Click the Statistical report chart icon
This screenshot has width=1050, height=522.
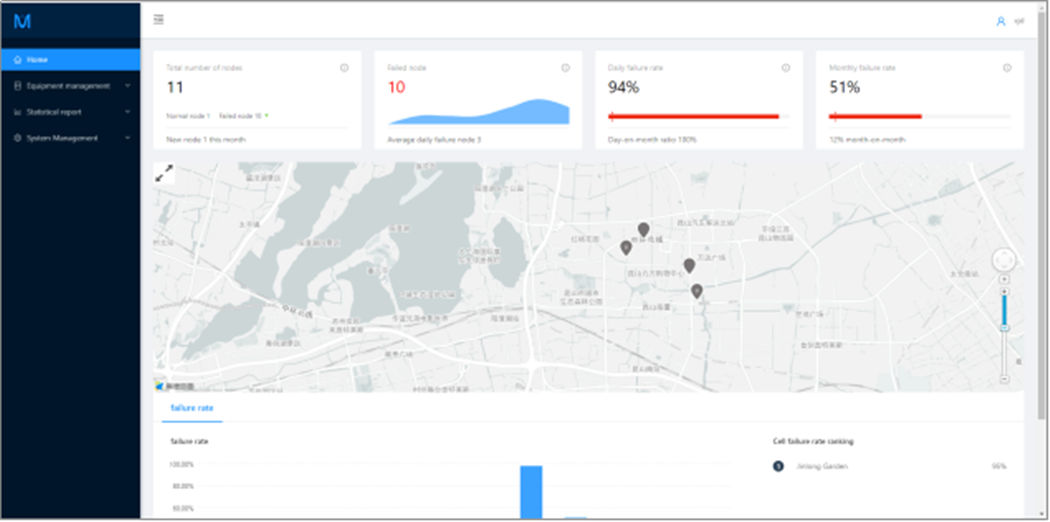point(18,112)
